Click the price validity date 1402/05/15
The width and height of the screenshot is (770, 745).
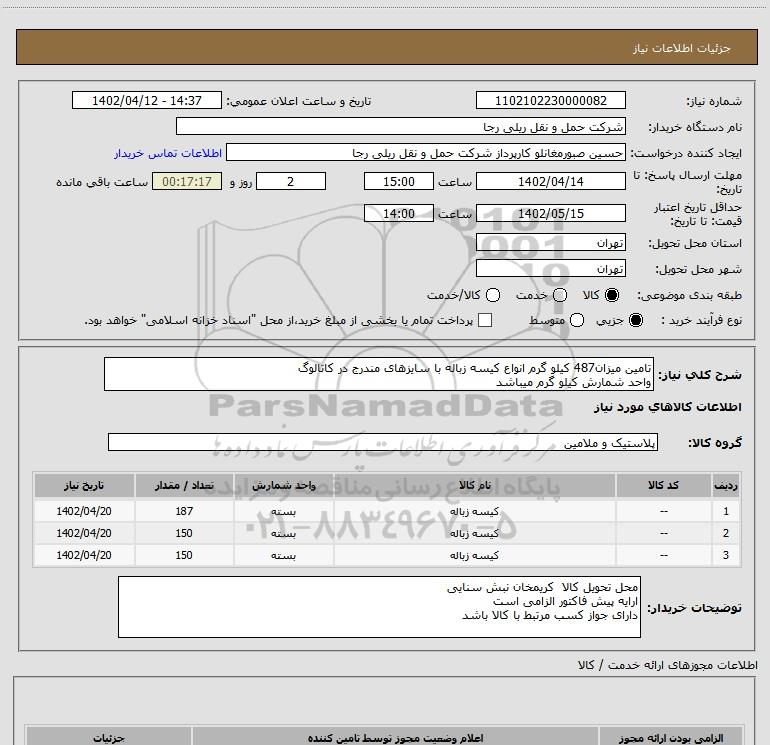[x=550, y=214]
